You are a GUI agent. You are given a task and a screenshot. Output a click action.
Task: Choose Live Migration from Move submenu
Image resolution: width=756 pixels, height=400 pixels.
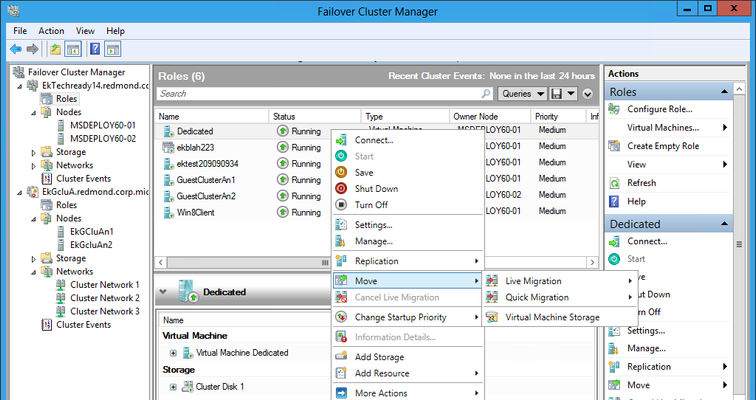[x=560, y=281]
